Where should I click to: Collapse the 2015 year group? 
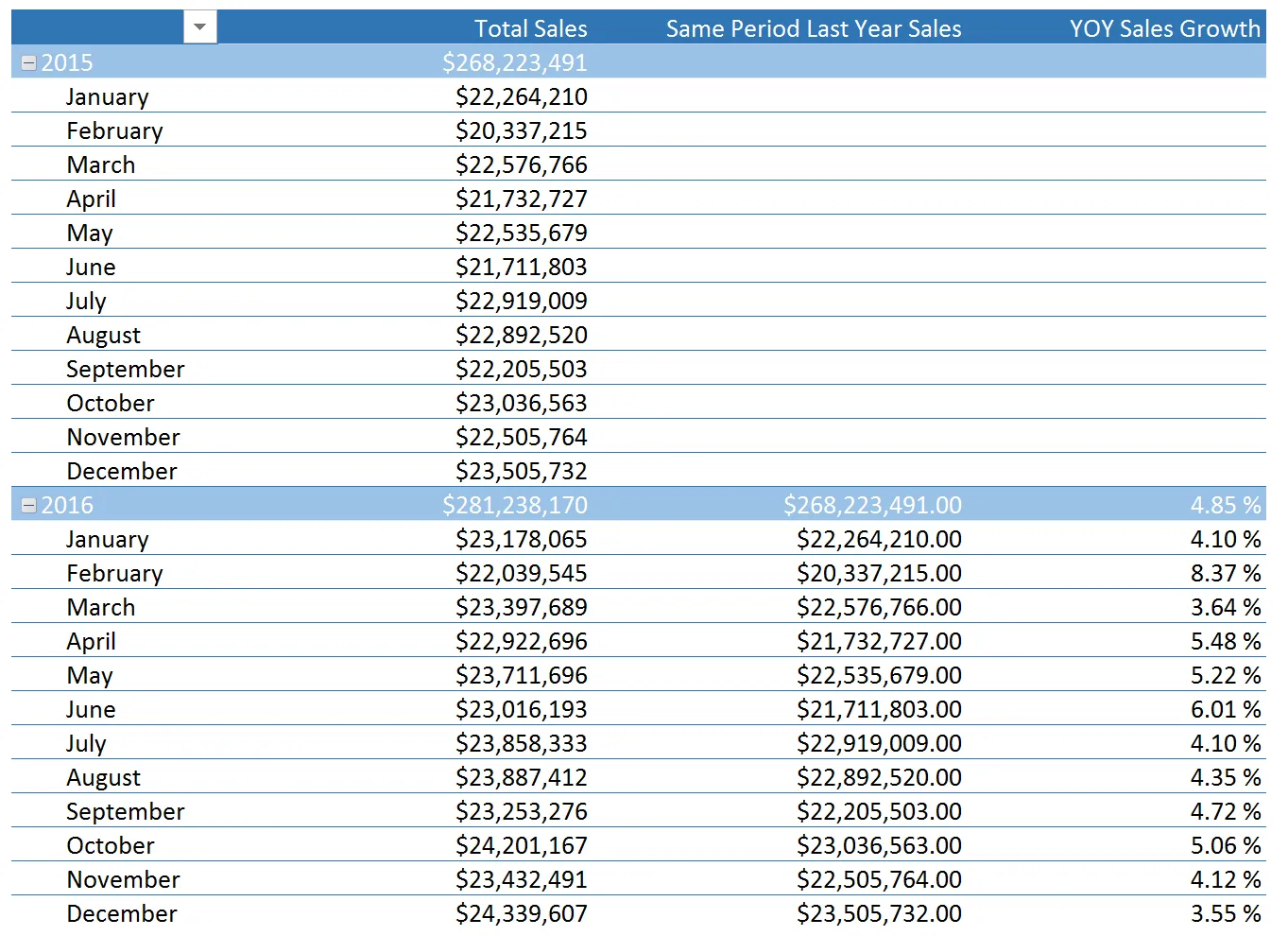coord(29,63)
